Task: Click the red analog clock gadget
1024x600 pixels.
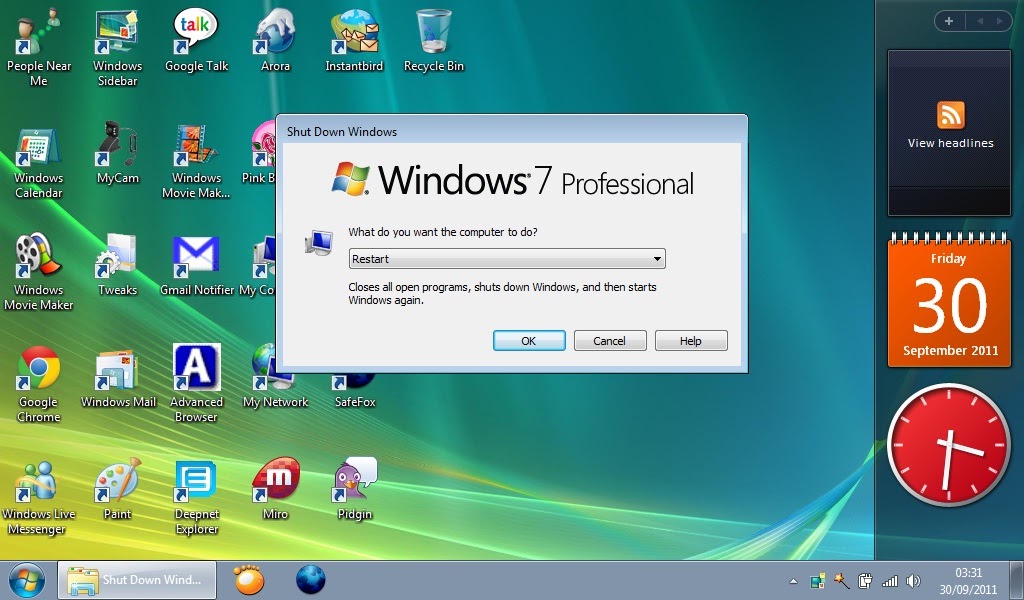Action: coord(949,445)
